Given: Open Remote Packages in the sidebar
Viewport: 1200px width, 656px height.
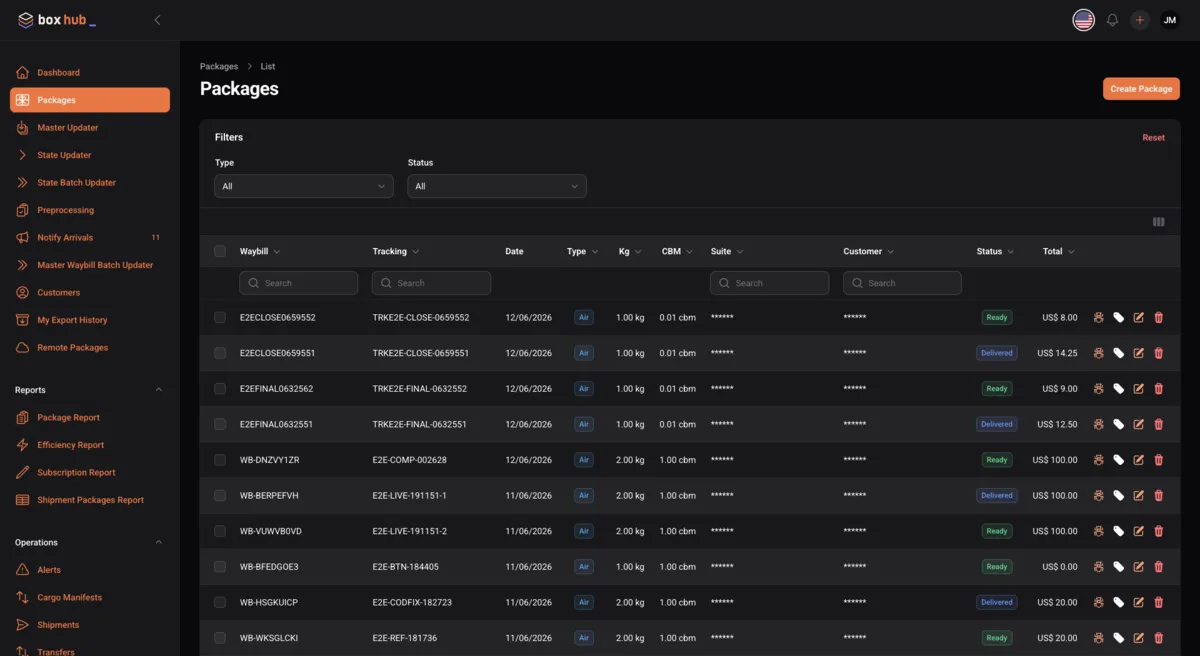Looking at the screenshot, I should (x=90, y=347).
